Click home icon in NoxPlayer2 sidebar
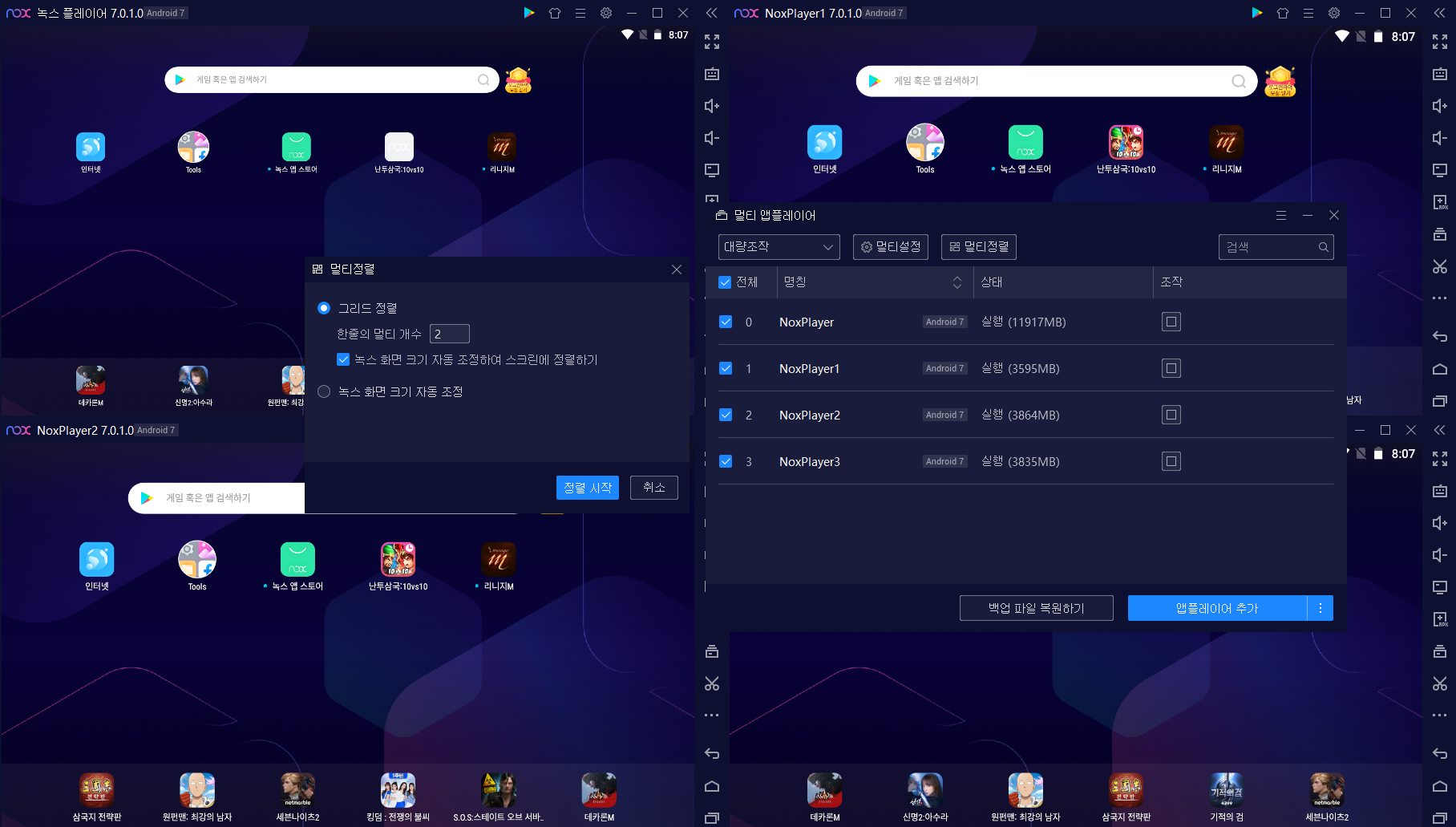 [x=712, y=786]
